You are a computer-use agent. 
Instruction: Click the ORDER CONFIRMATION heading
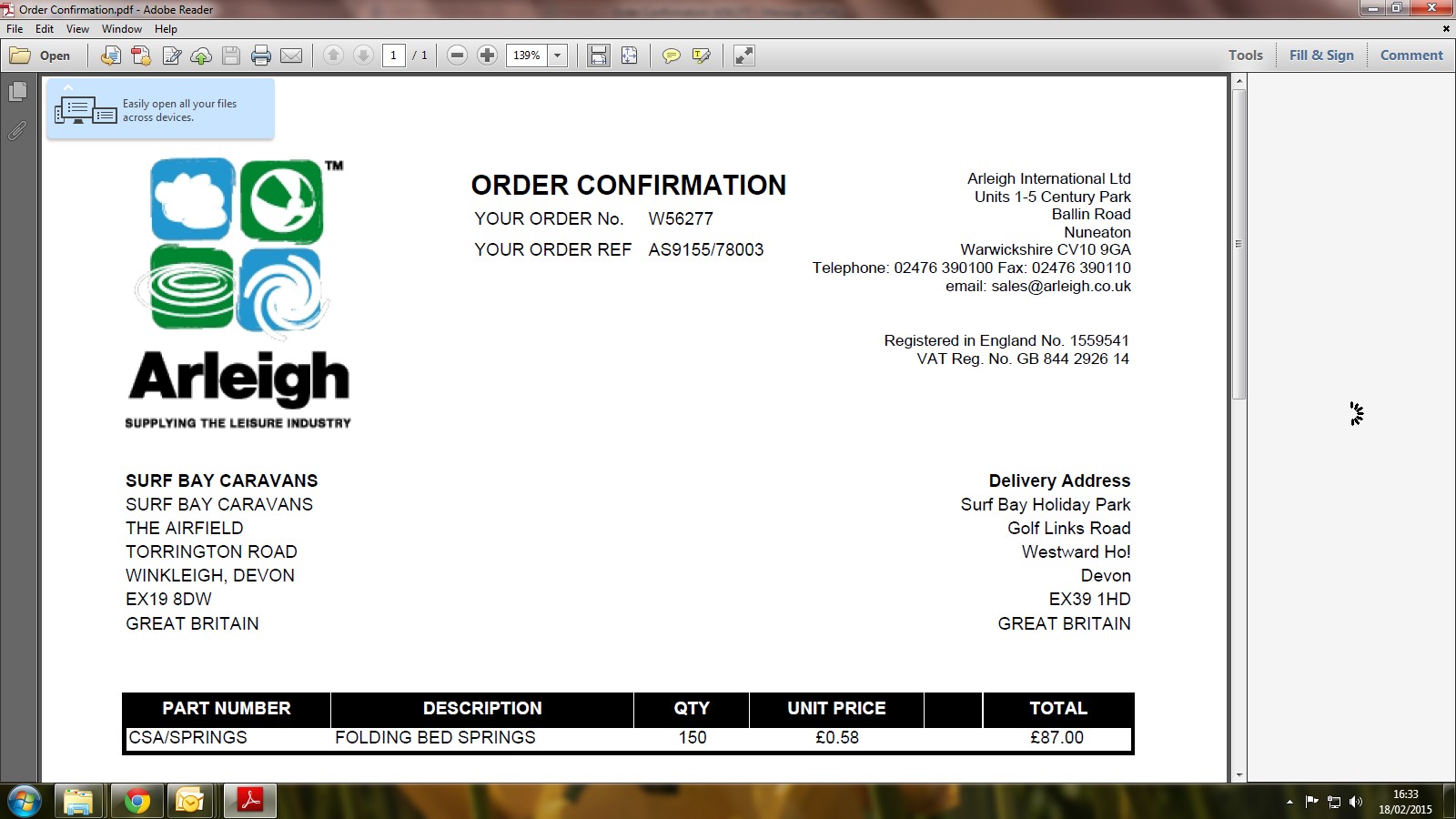[629, 185]
